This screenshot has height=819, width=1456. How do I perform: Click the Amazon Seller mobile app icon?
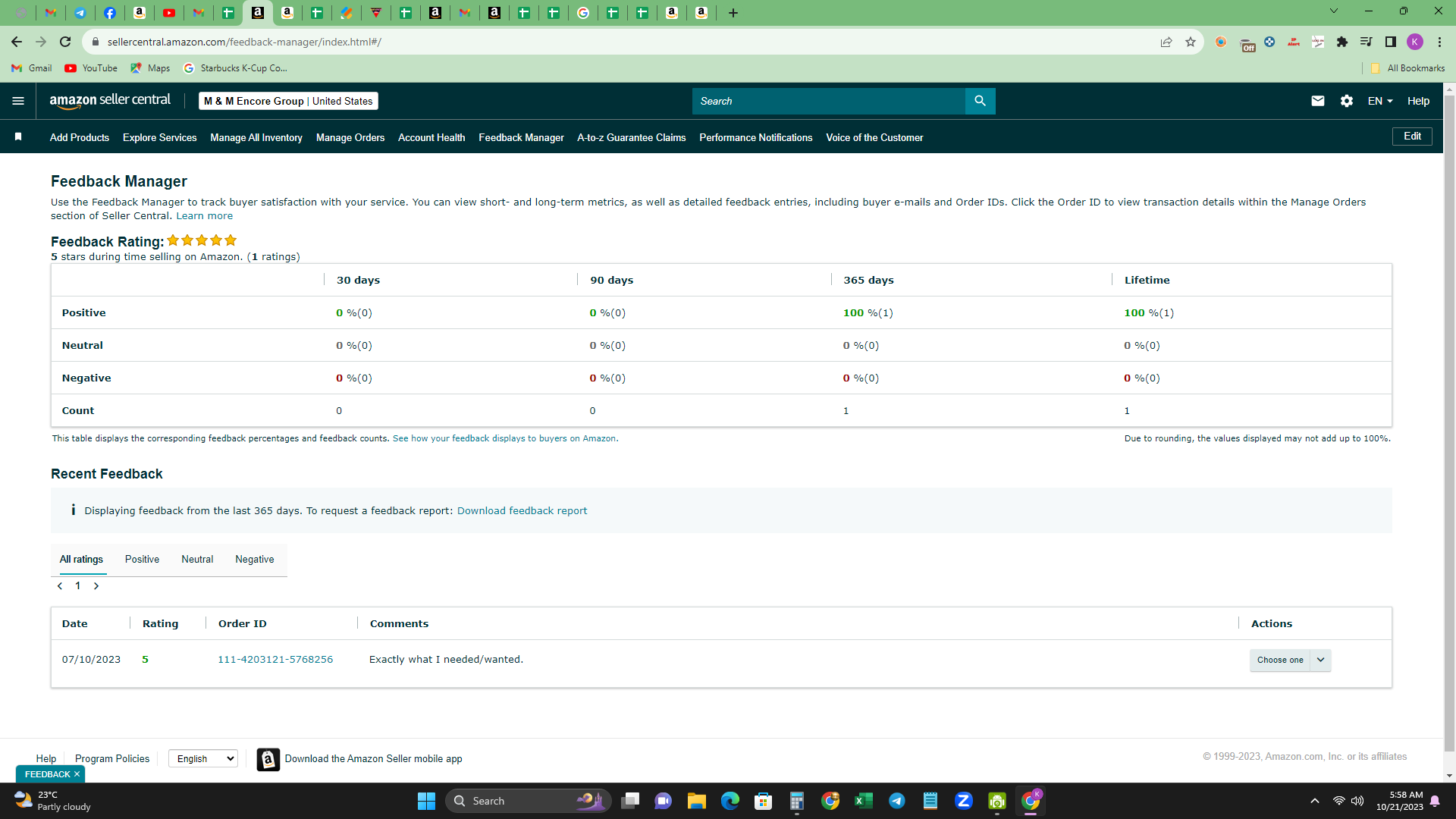[268, 759]
